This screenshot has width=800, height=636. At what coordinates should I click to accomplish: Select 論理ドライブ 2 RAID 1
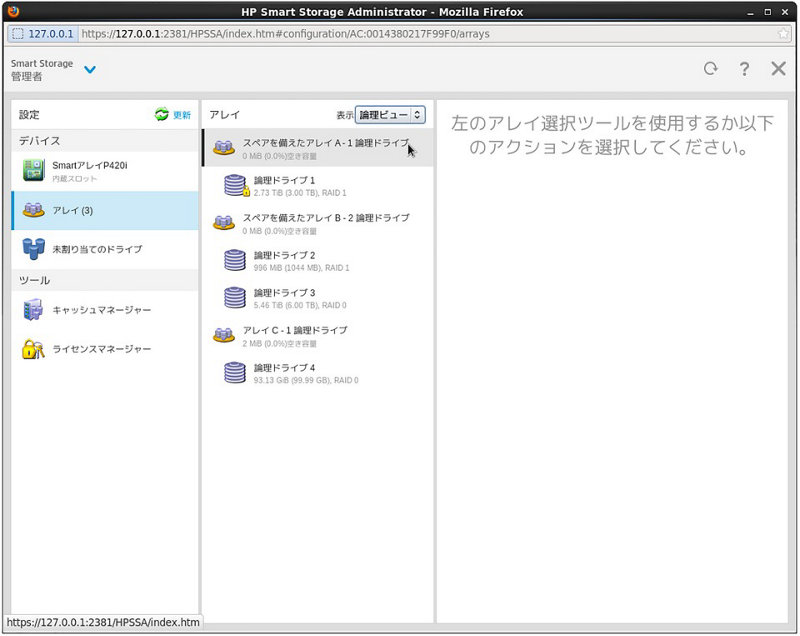(x=300, y=261)
